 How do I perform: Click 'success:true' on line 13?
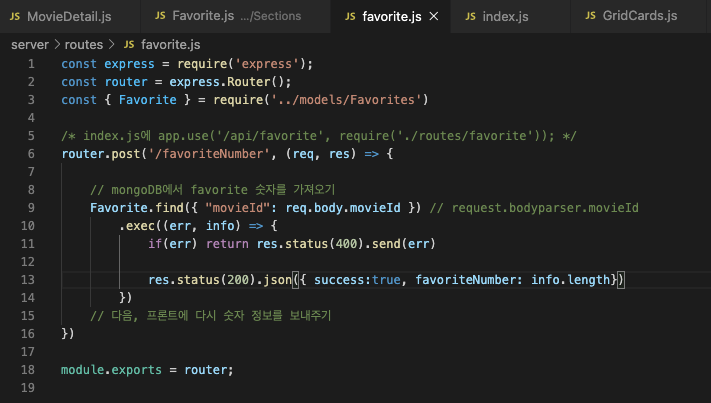click(x=357, y=280)
